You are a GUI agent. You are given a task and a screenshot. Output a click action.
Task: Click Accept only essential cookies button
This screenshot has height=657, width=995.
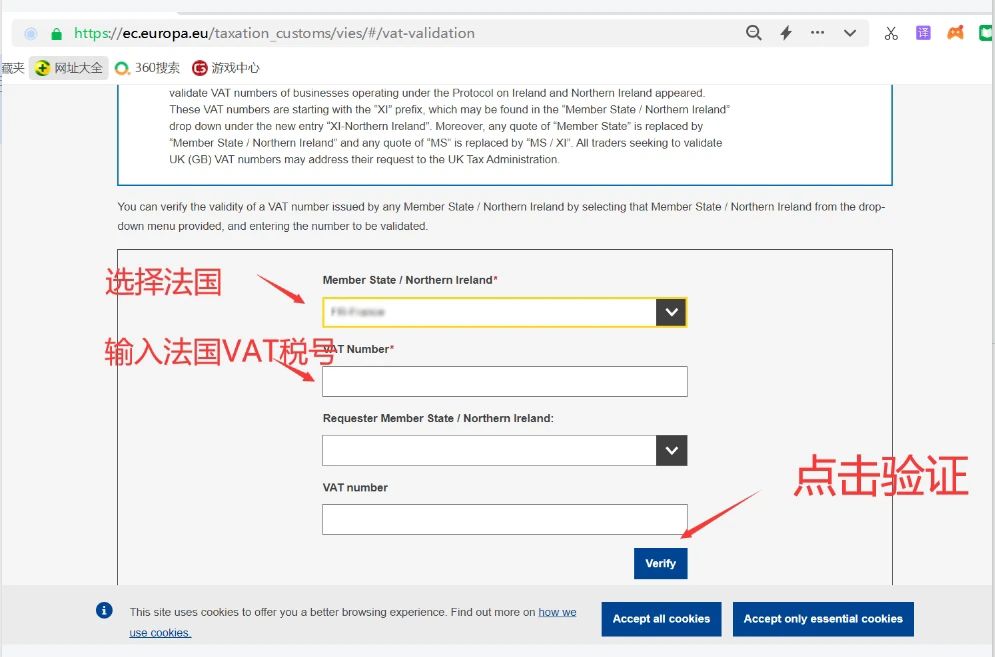(823, 619)
